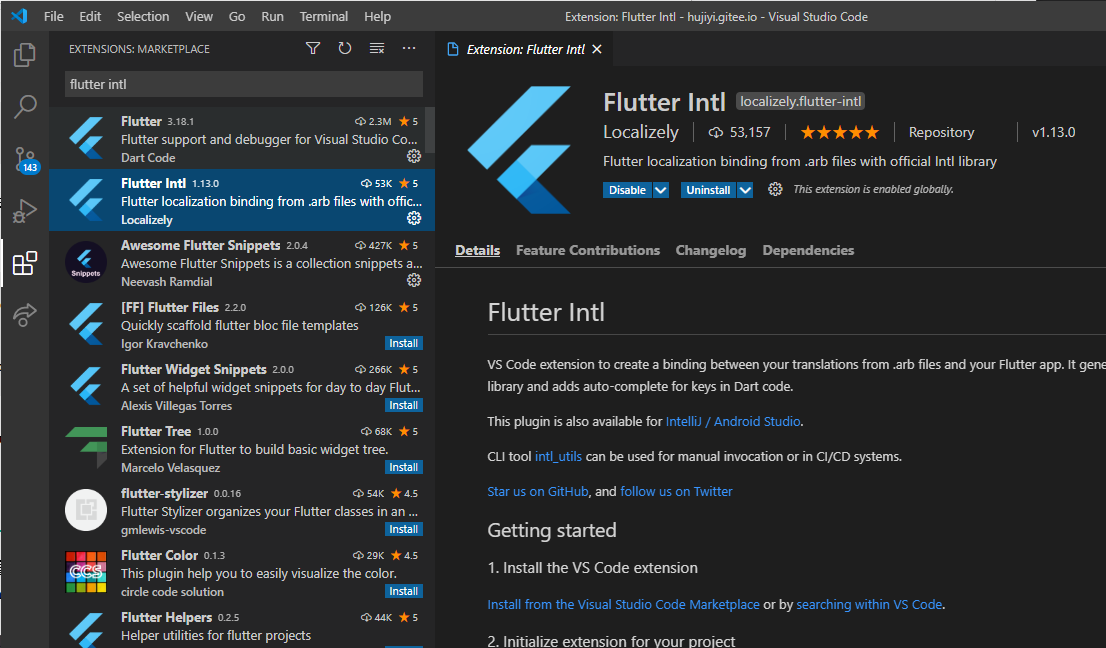
Task: Select flutter-stylizer extension icon
Action: (x=86, y=510)
